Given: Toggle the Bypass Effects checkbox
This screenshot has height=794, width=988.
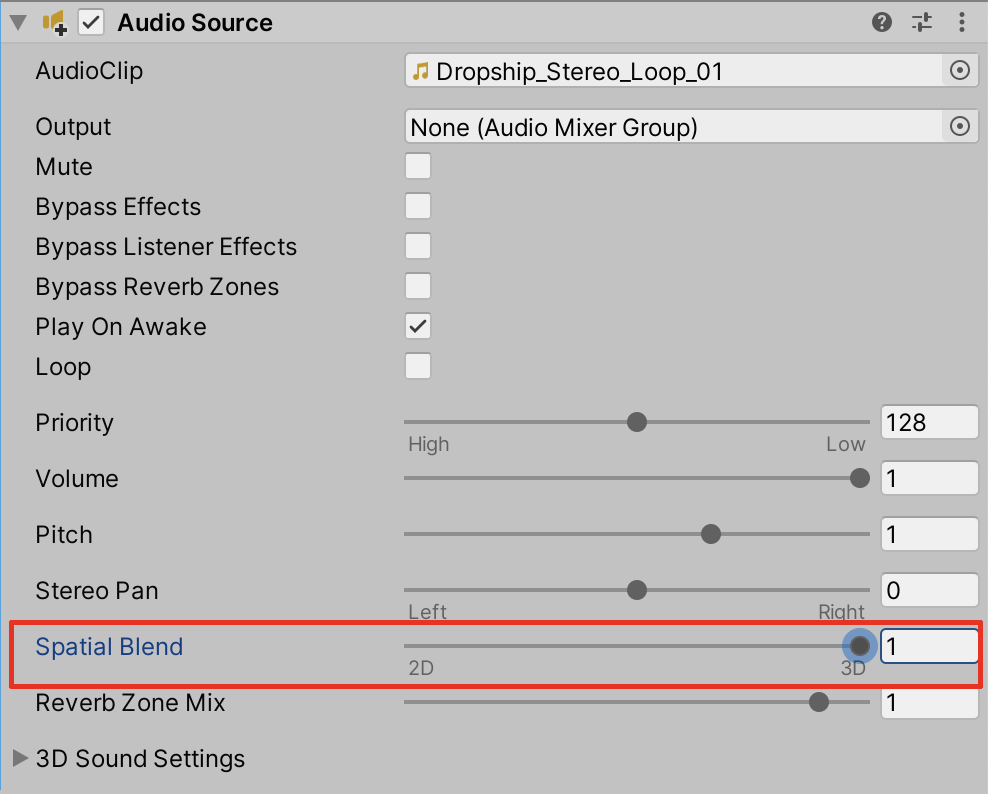Looking at the screenshot, I should (x=417, y=206).
